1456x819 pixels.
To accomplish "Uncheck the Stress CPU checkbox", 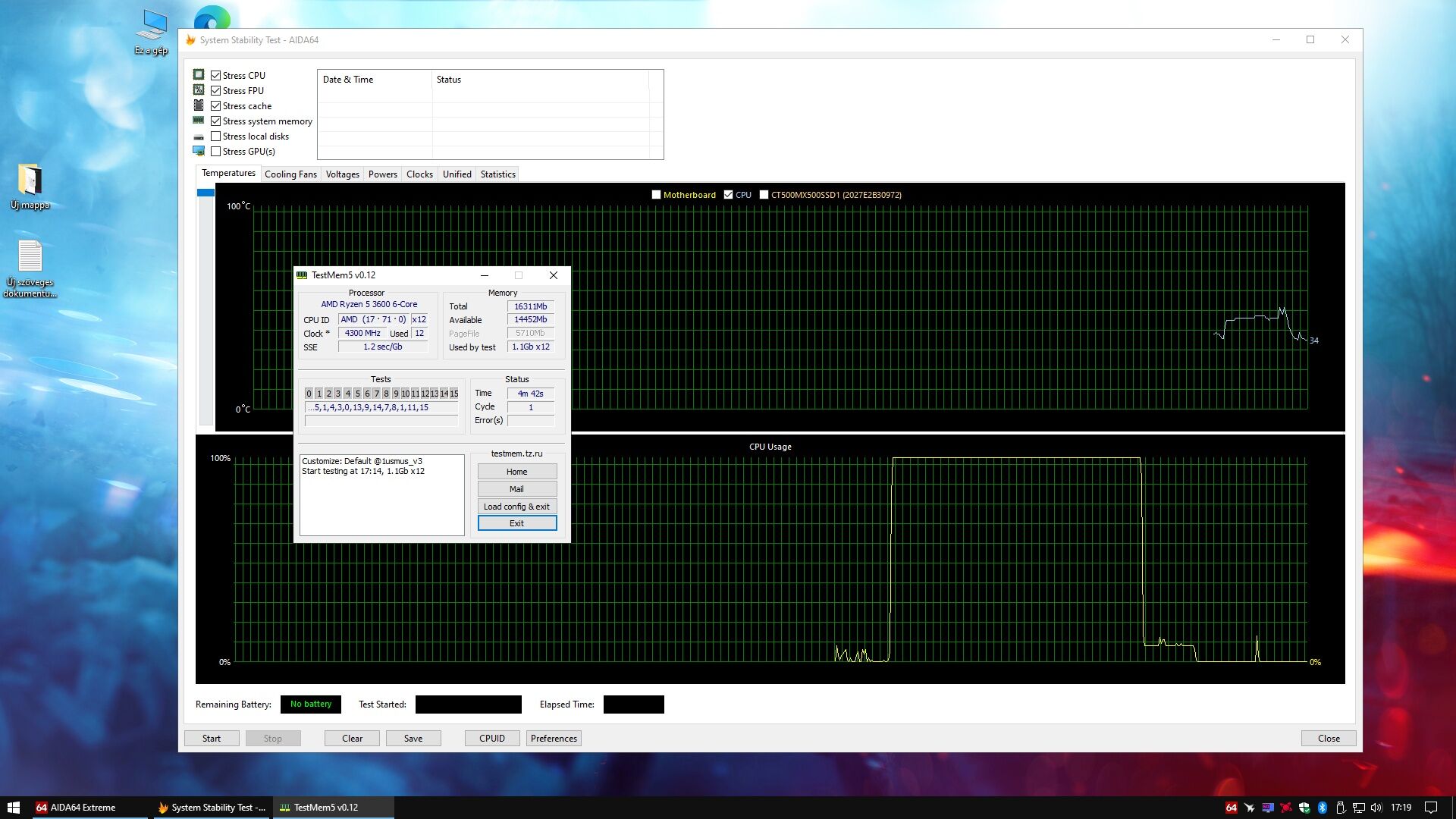I will tap(216, 76).
